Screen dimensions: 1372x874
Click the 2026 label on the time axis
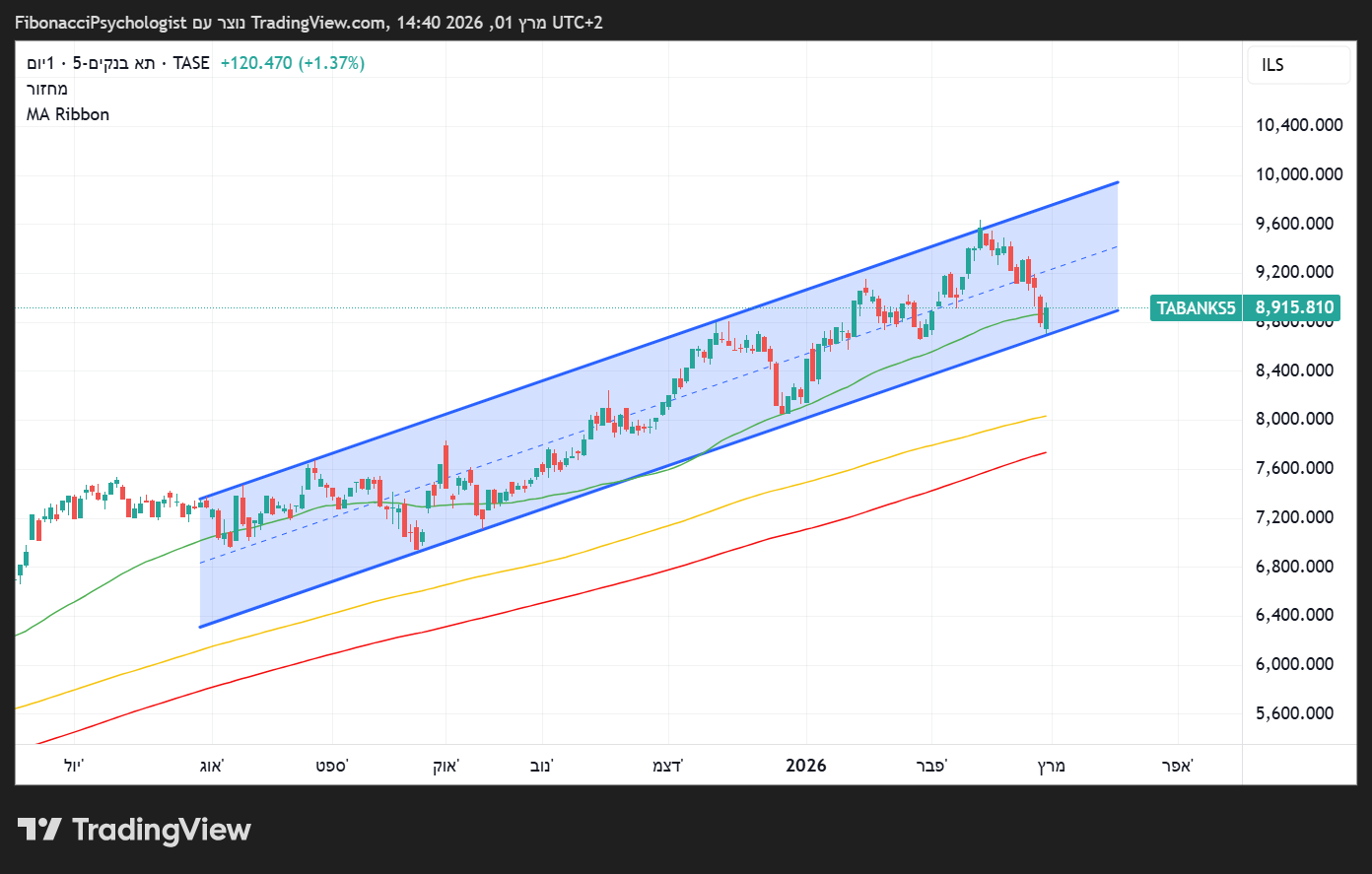806,766
